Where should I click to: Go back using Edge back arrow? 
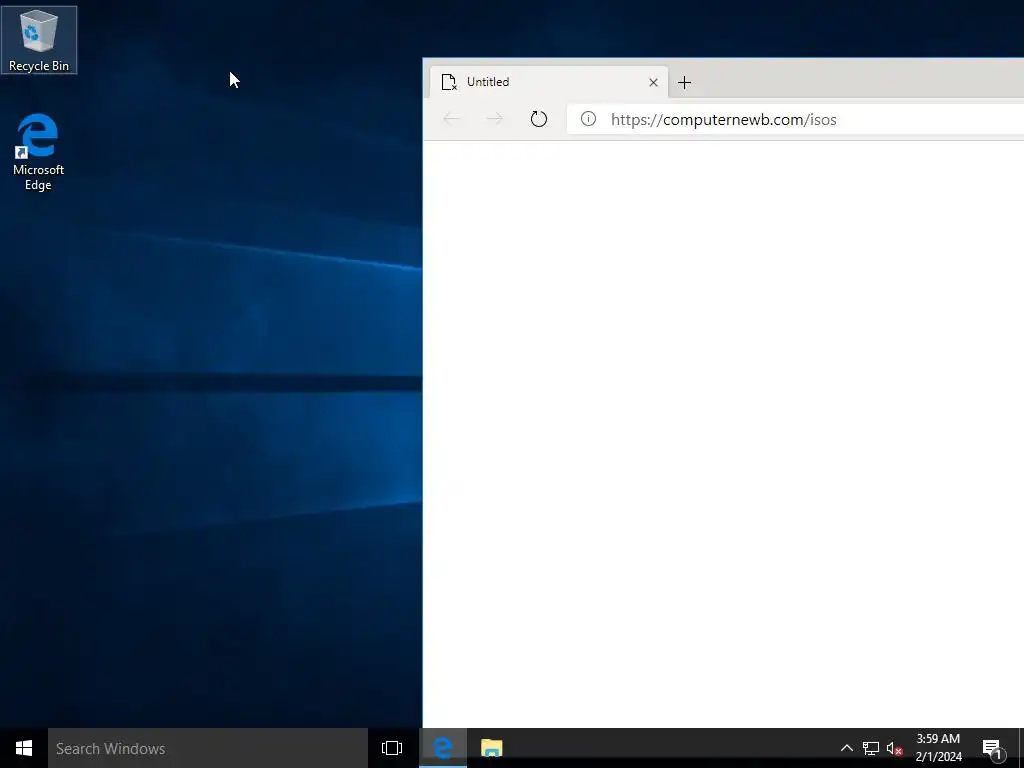(451, 119)
